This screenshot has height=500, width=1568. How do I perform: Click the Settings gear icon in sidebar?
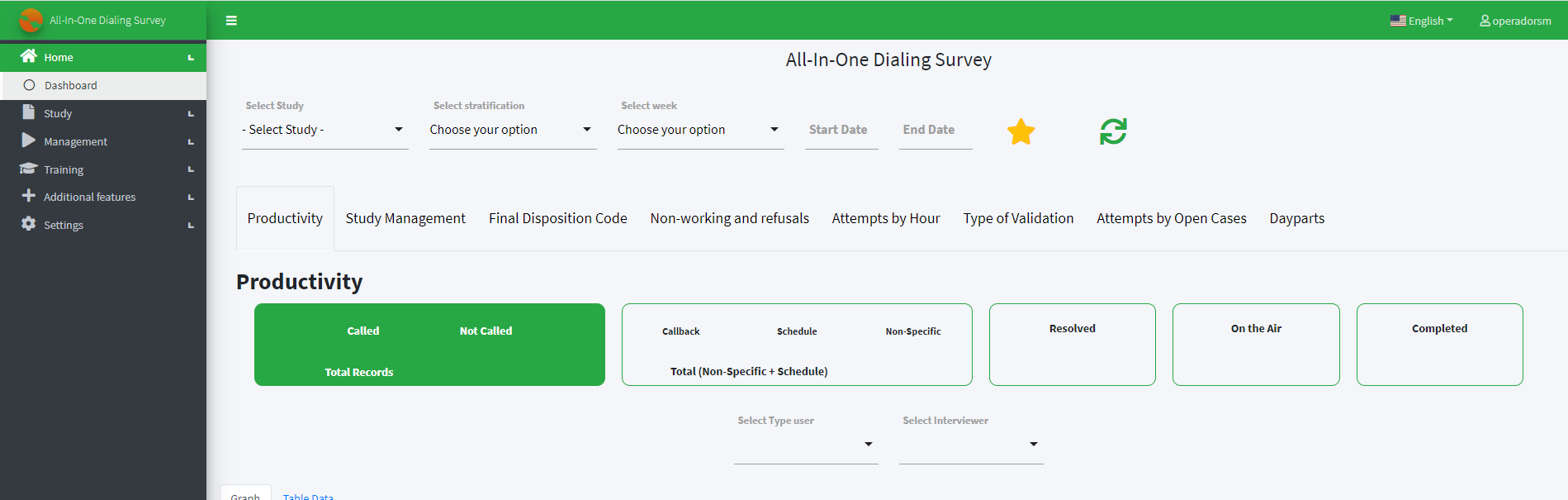29,224
